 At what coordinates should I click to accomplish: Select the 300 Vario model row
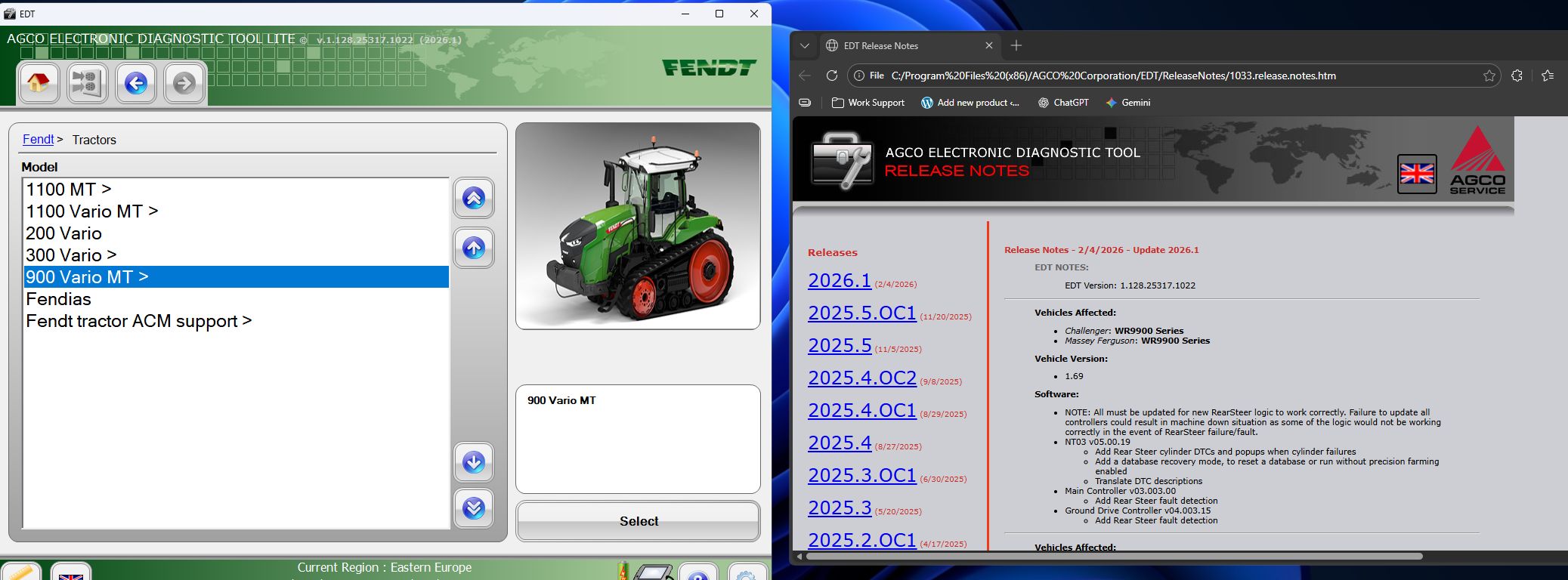coord(236,255)
